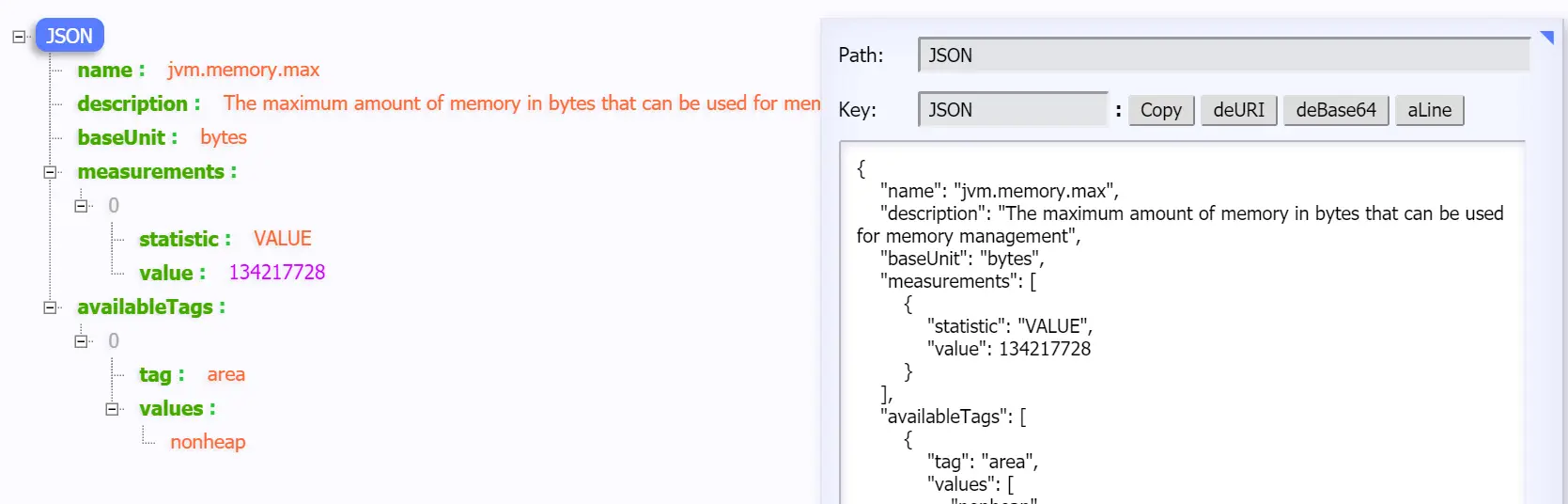Select index 0 label under measurements
1568x504 pixels.
click(x=114, y=206)
